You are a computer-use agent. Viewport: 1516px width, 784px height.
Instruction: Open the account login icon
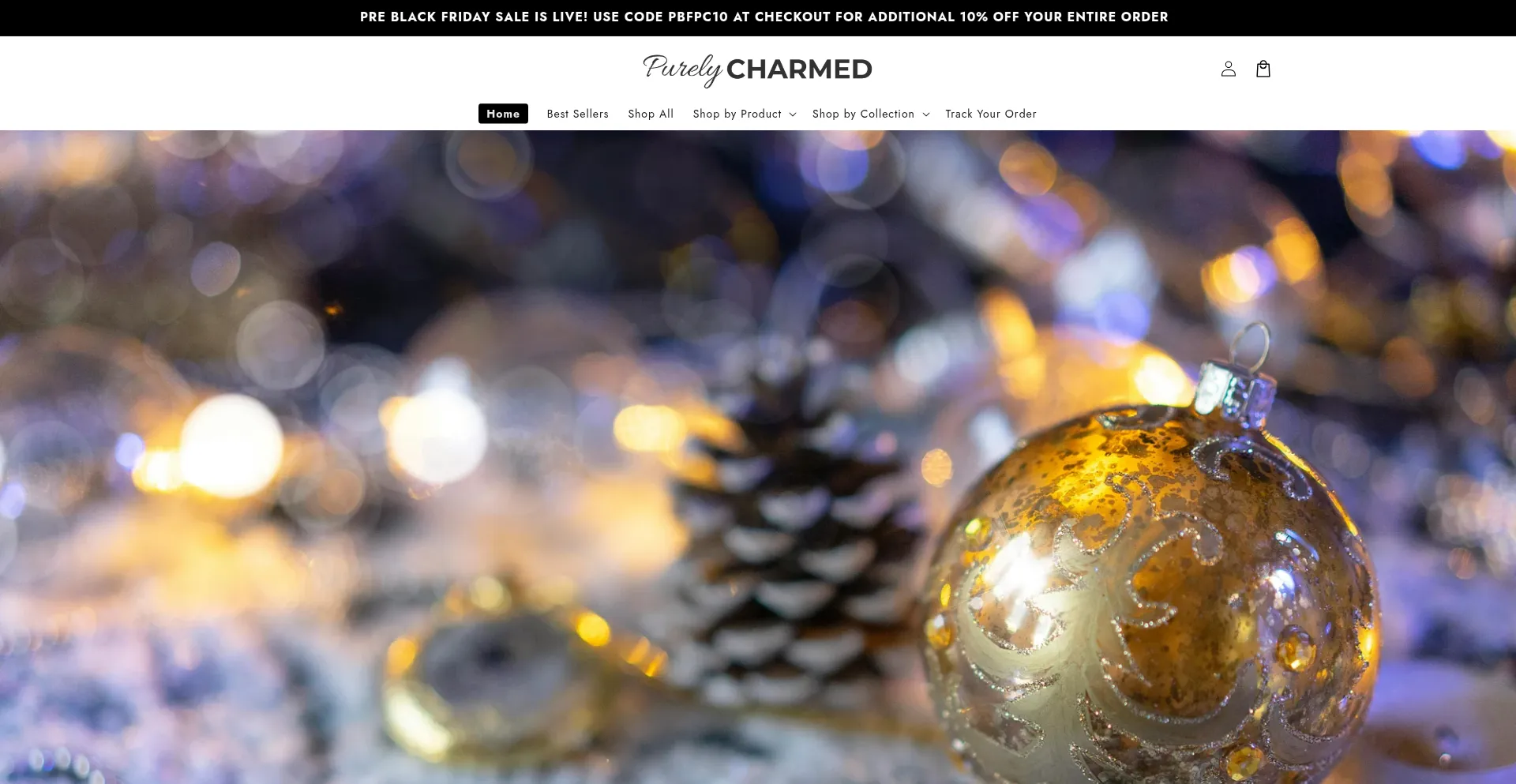coord(1228,69)
